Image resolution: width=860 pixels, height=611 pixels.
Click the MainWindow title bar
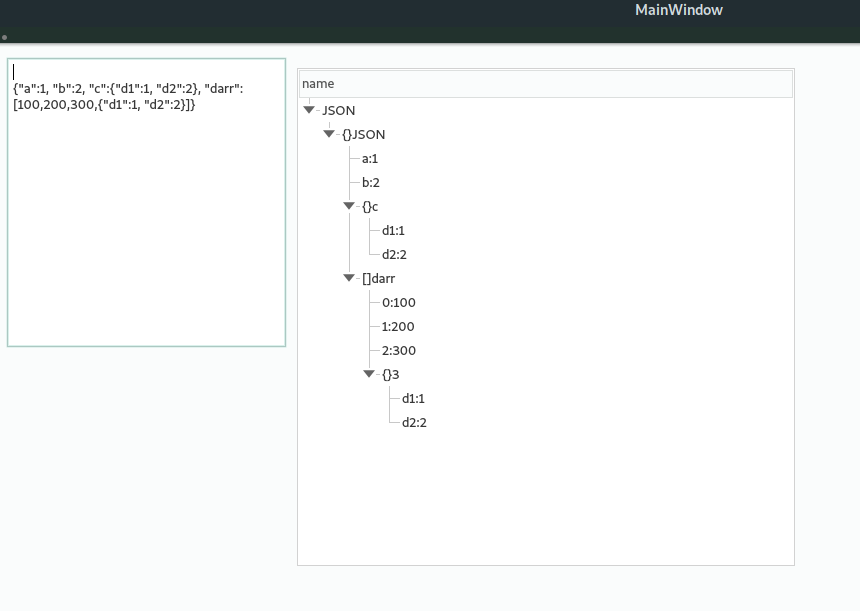pos(677,10)
